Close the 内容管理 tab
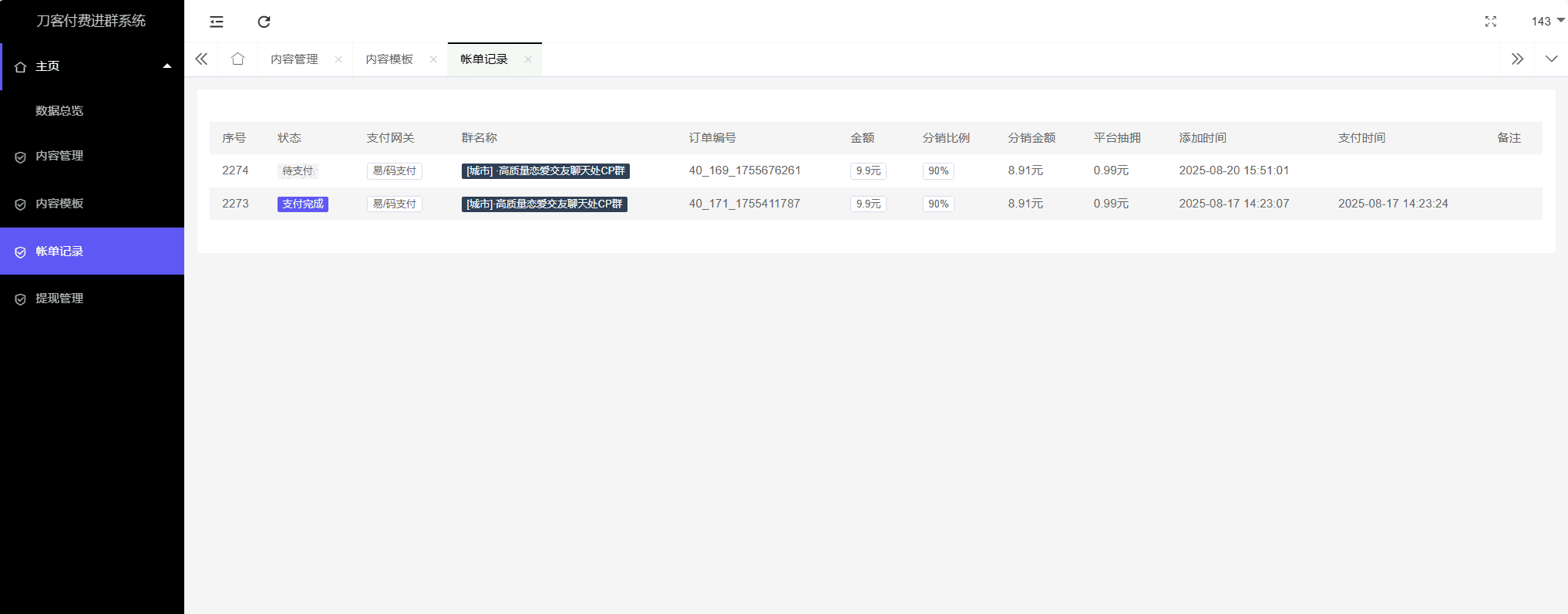Viewport: 1568px width, 614px height. point(338,59)
